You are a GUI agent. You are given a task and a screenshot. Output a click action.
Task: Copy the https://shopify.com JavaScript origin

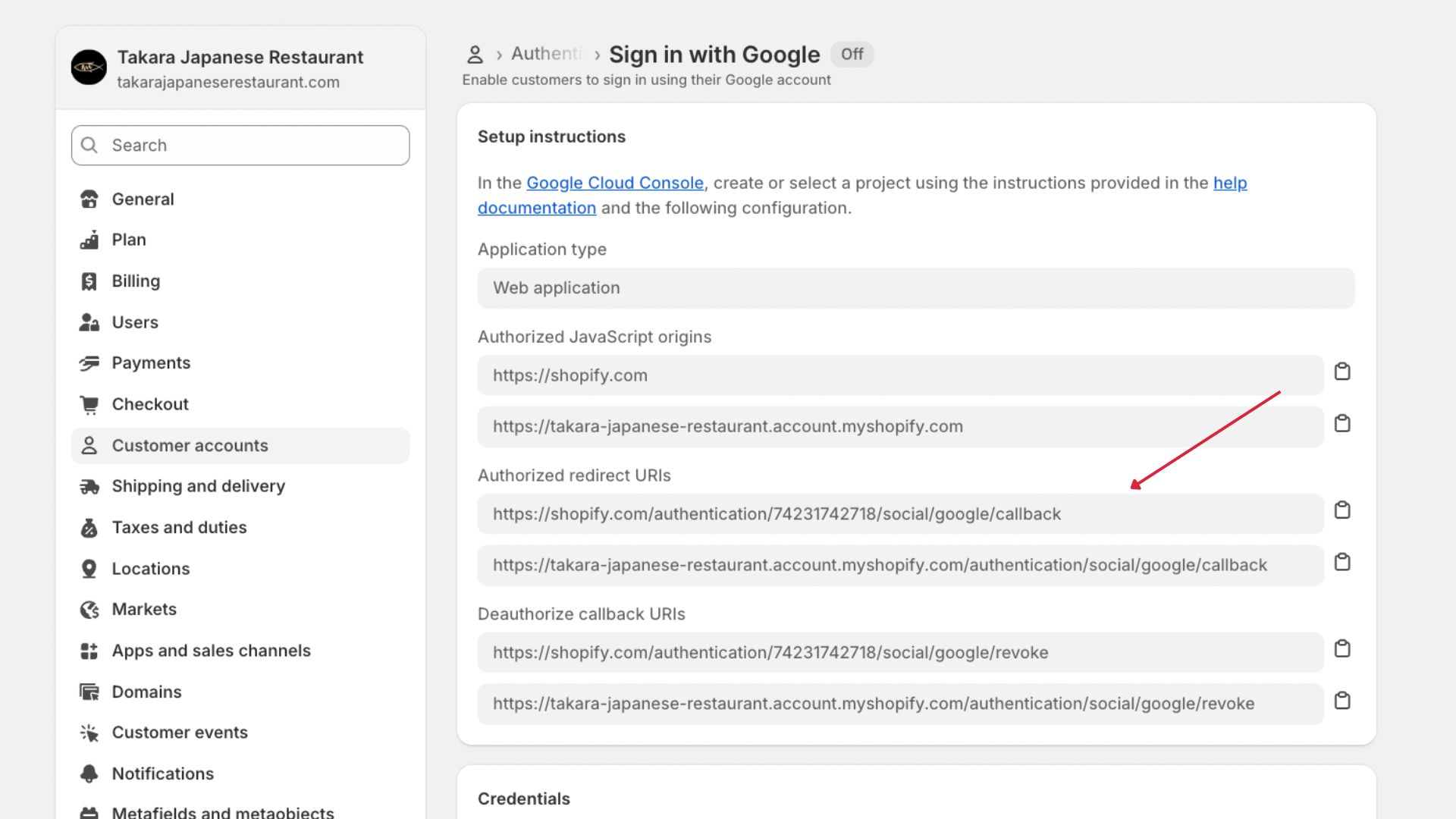1342,372
